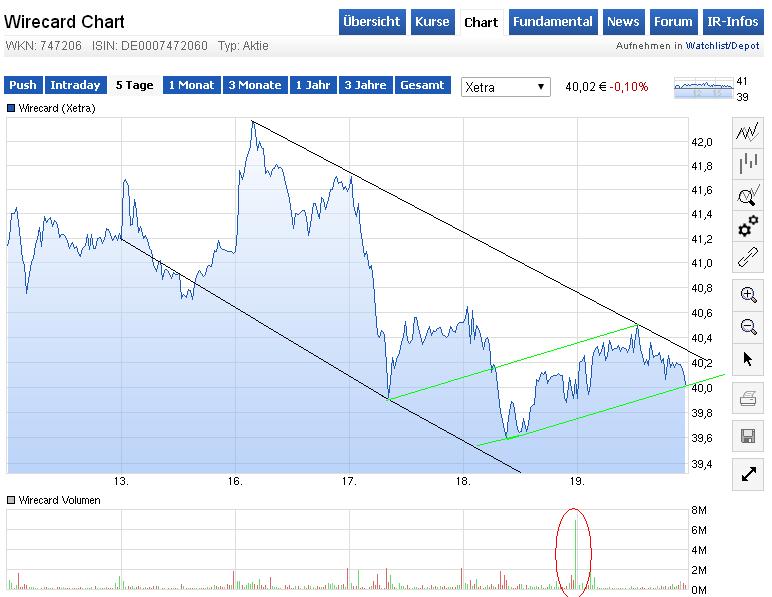Open the Xetra exchange dropdown

pyautogui.click(x=506, y=87)
